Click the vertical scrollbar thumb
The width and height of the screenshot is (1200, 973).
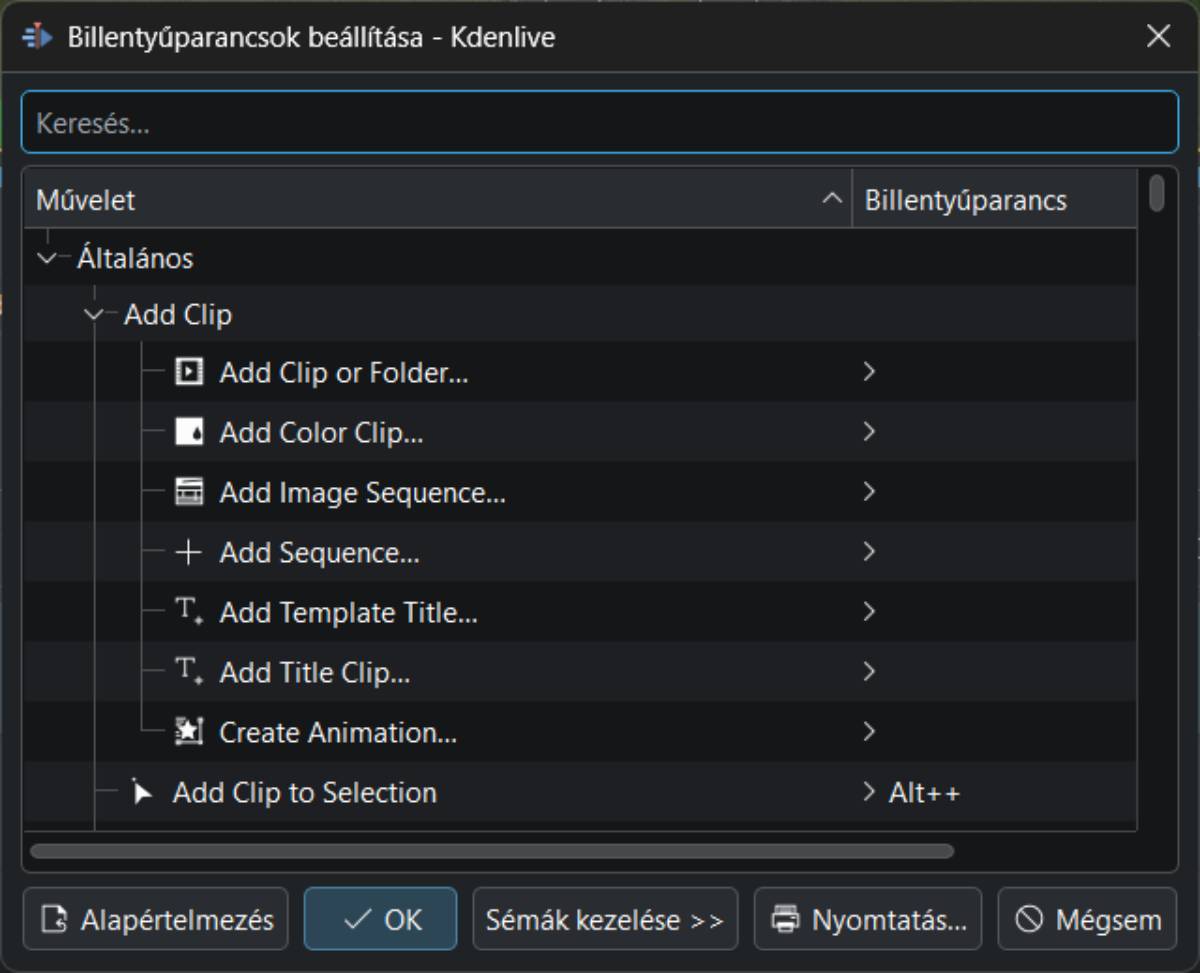tap(1157, 192)
